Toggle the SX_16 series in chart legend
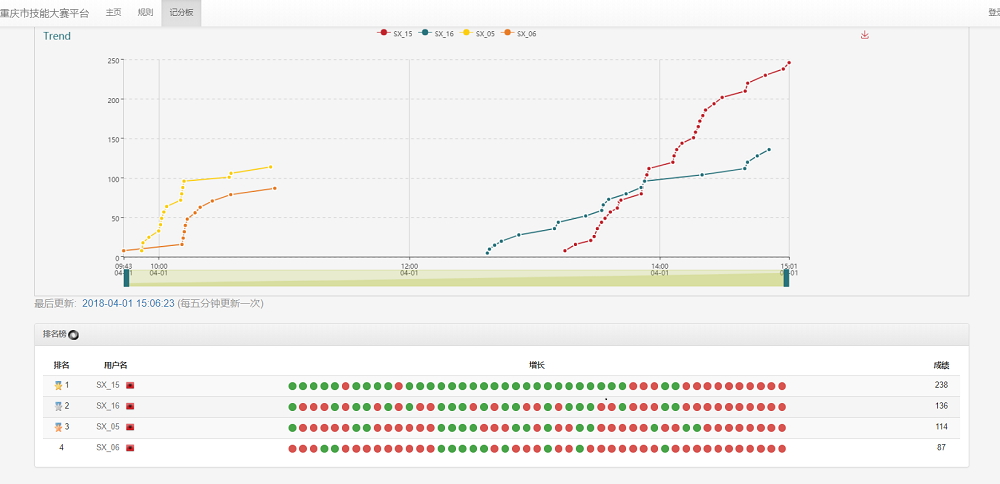The height and width of the screenshot is (484, 1000). pos(438,34)
